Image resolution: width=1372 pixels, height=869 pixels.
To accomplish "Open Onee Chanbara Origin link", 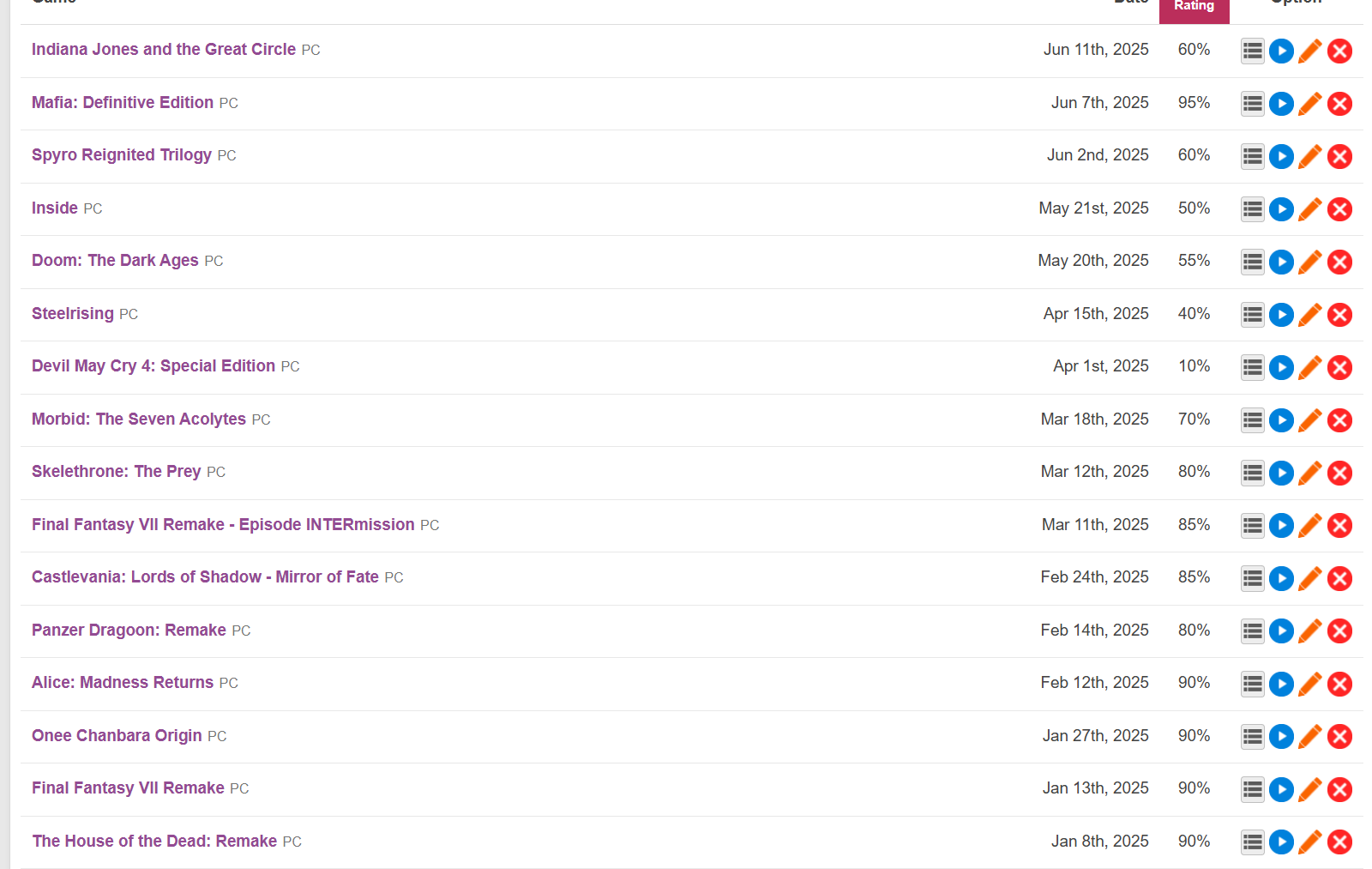I will pyautogui.click(x=117, y=736).
